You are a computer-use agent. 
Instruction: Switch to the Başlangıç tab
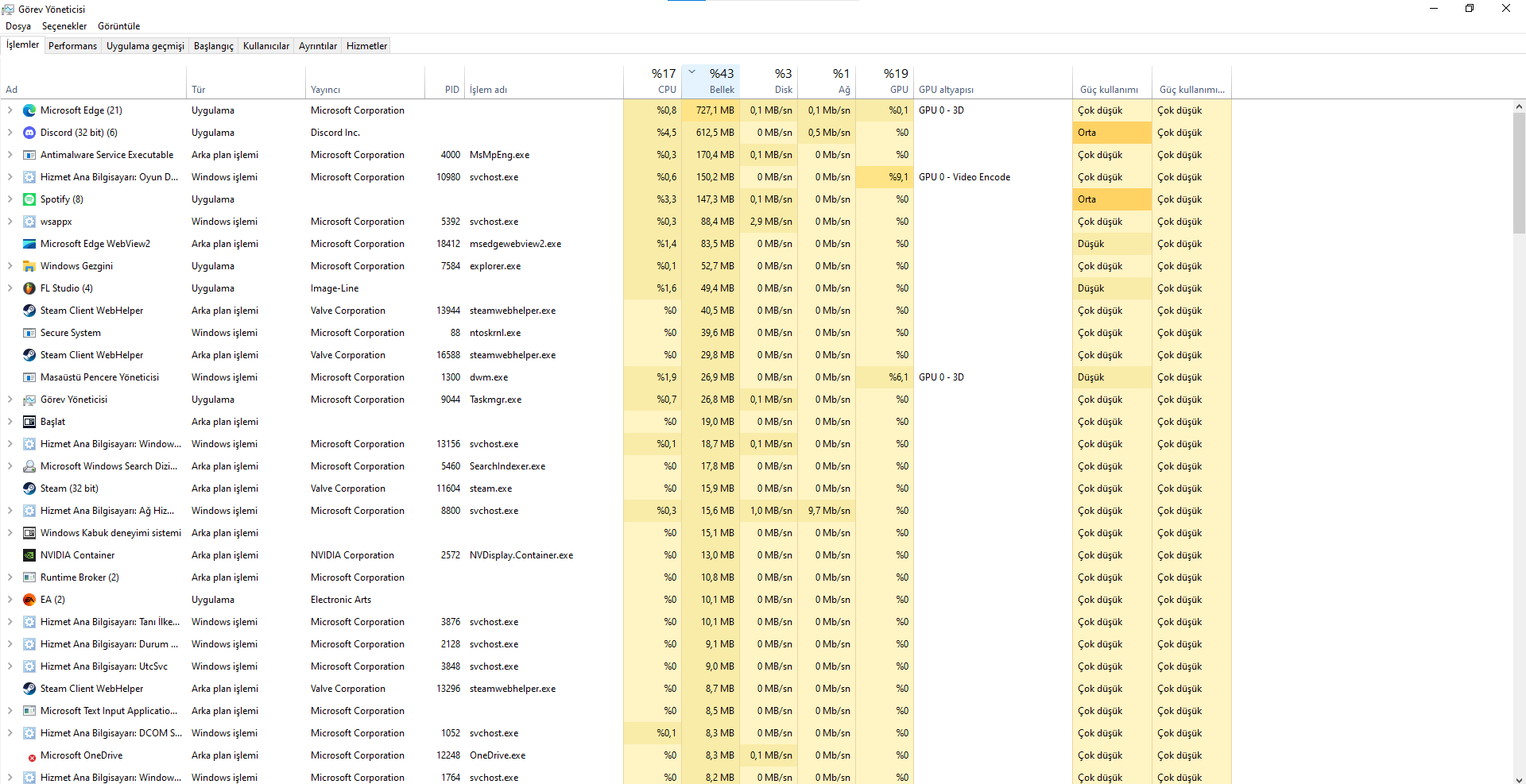coord(214,46)
